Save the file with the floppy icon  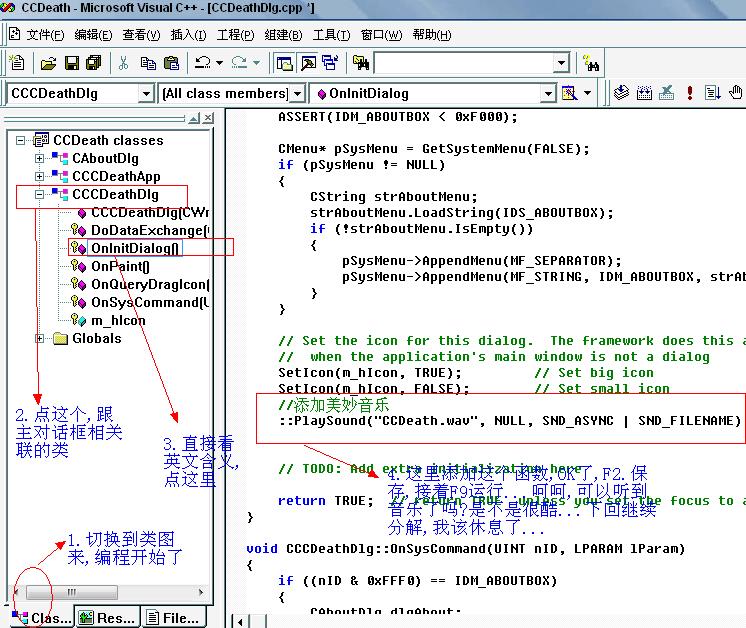pos(72,63)
